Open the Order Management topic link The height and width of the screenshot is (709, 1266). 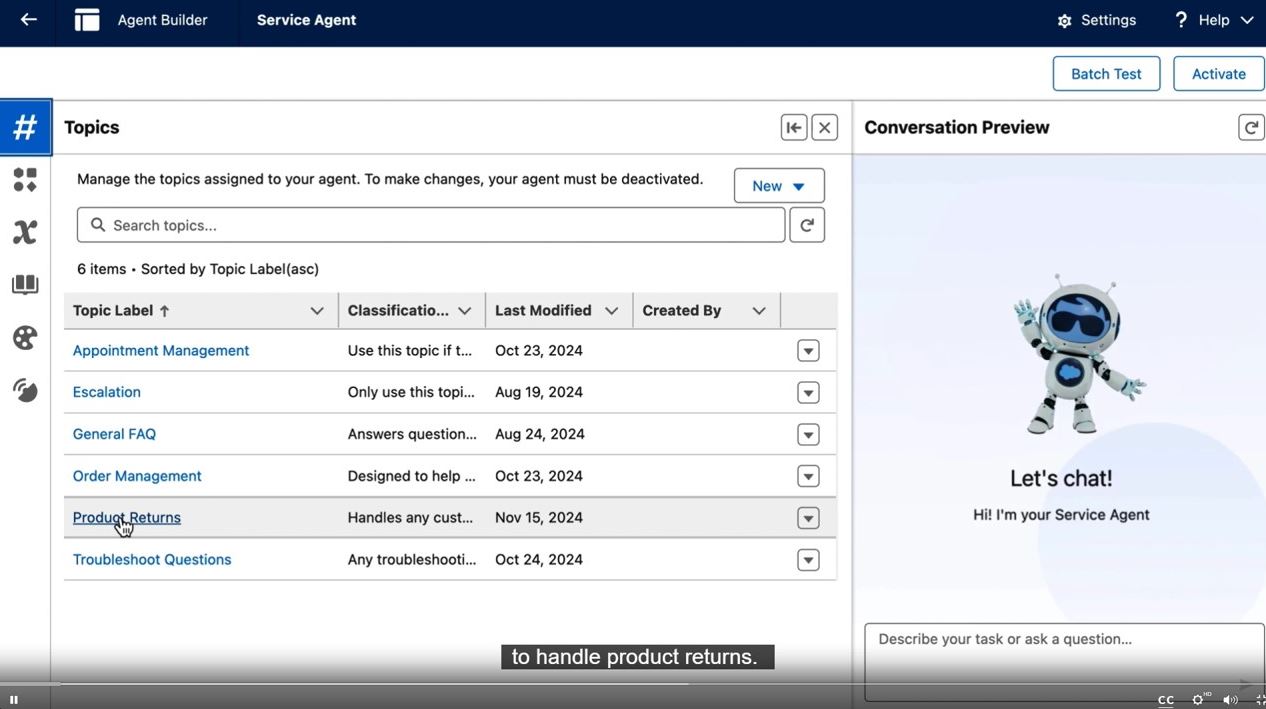(137, 476)
